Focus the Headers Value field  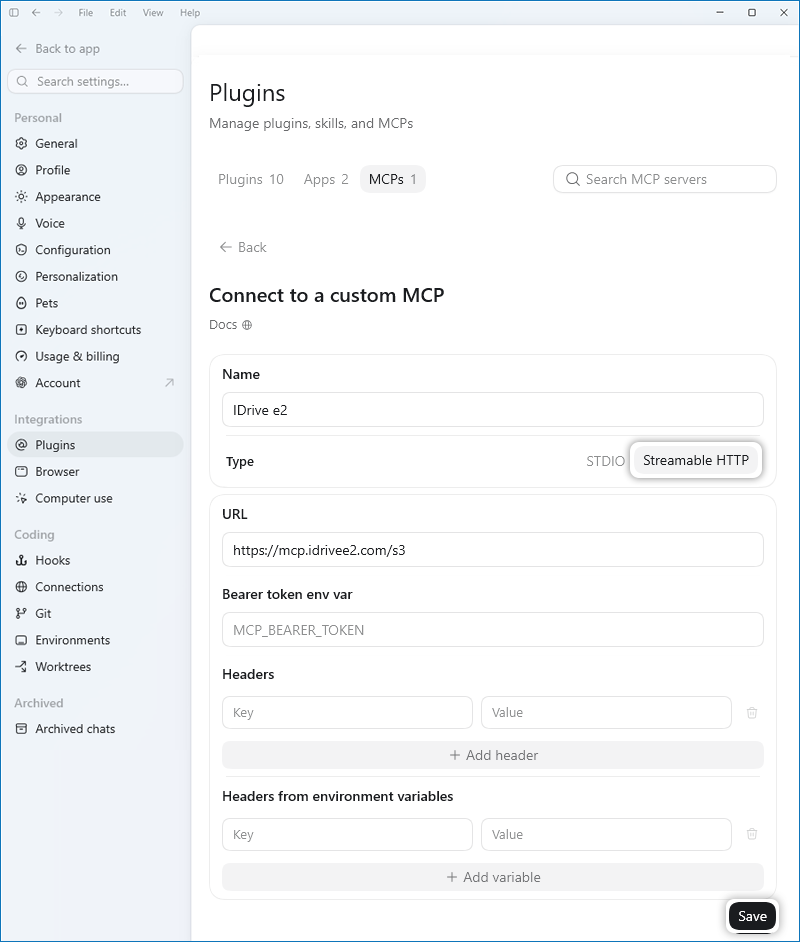point(606,713)
